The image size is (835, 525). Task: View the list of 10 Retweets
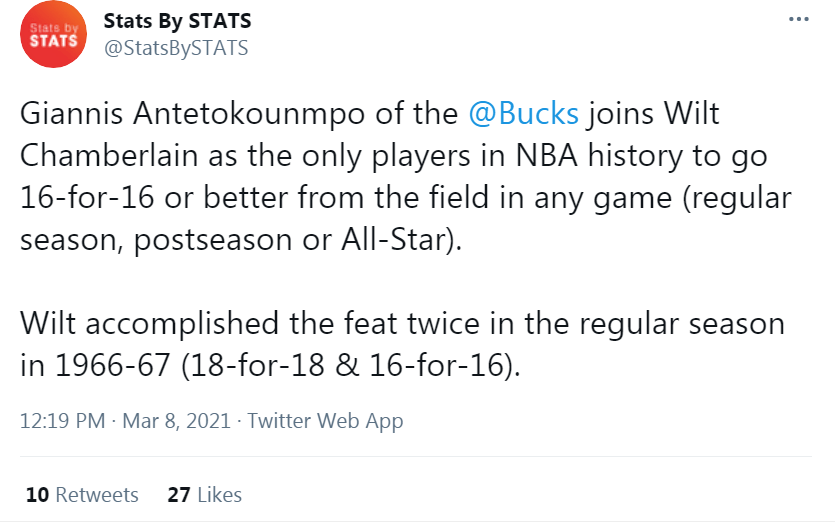[x=82, y=495]
